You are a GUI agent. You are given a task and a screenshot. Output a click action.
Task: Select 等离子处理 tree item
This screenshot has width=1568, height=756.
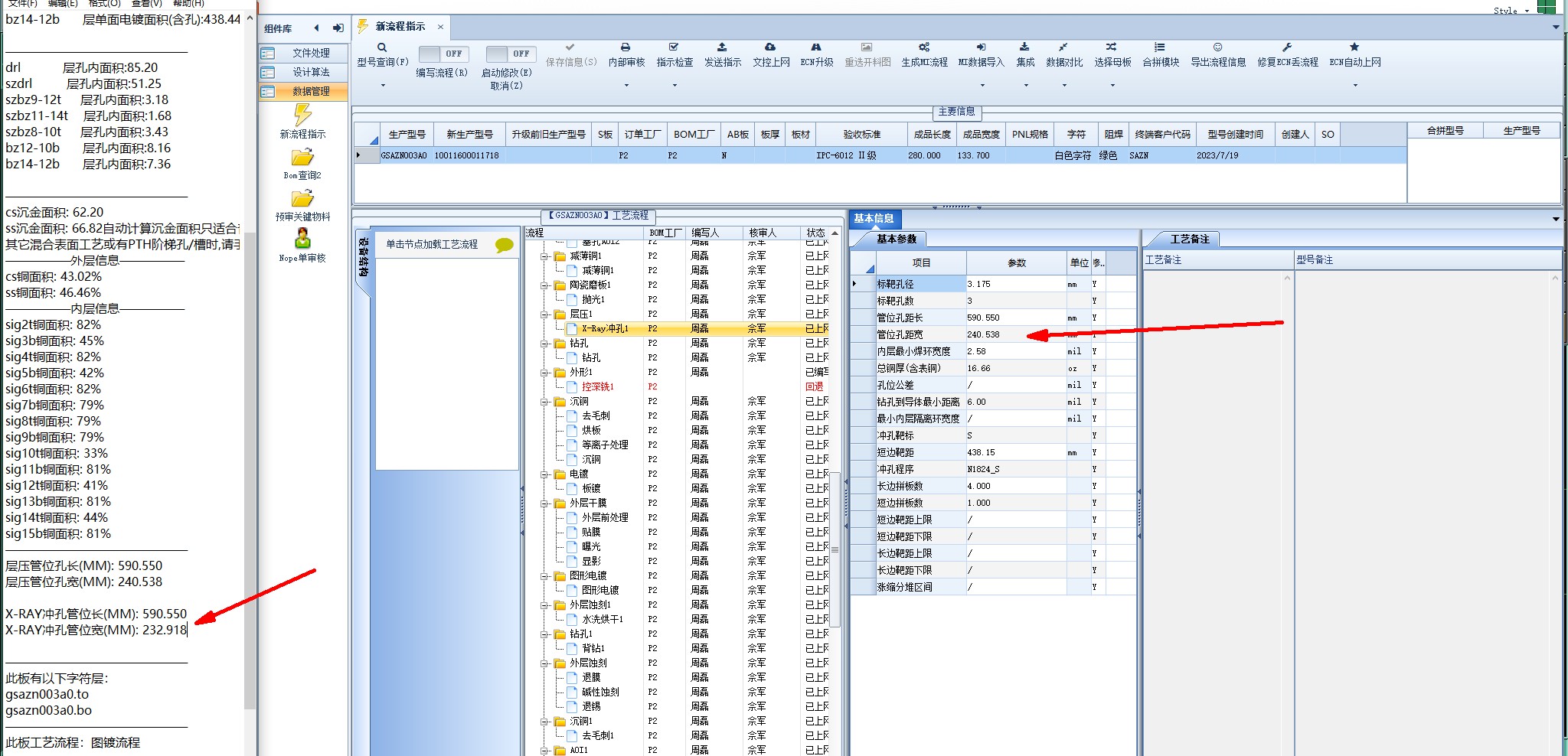point(605,445)
